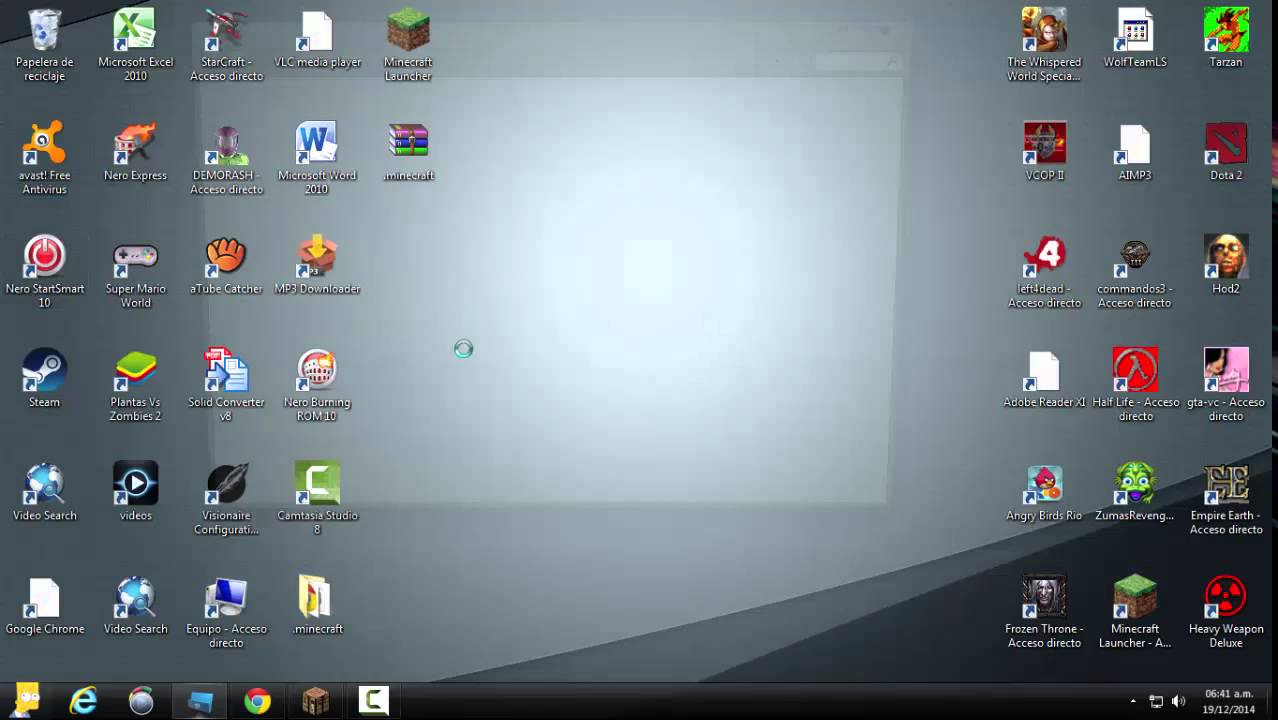Select the gta-vc shortcut icon
Image resolution: width=1278 pixels, height=720 pixels.
(1226, 370)
